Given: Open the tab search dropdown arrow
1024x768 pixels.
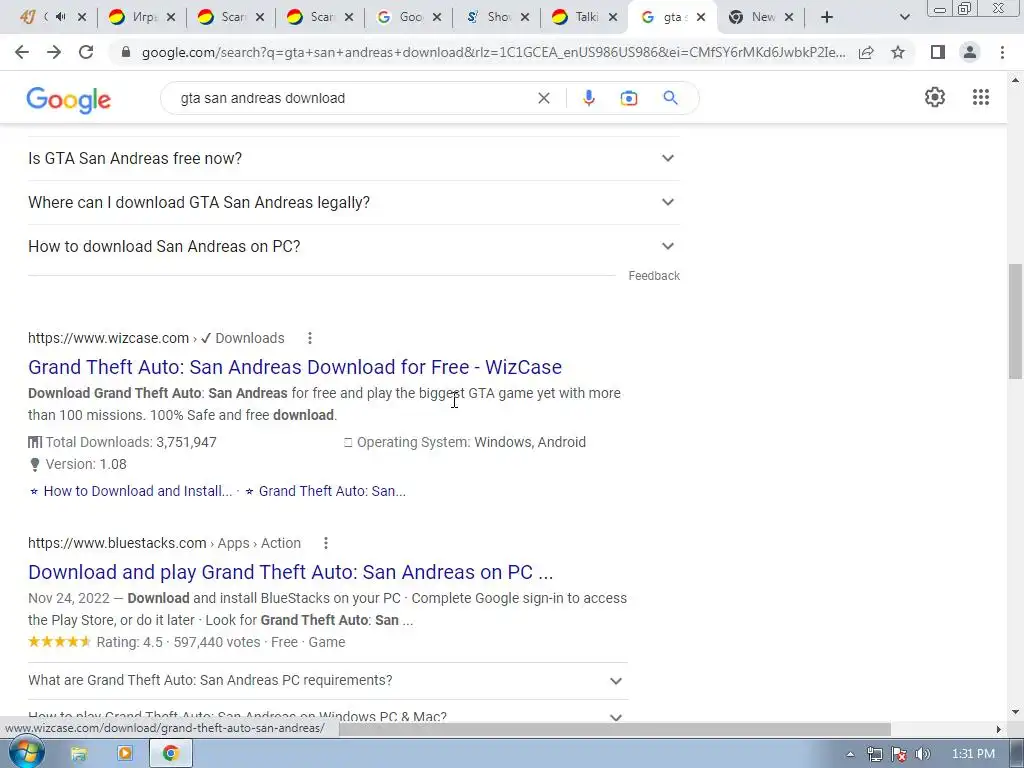Looking at the screenshot, I should tap(904, 18).
